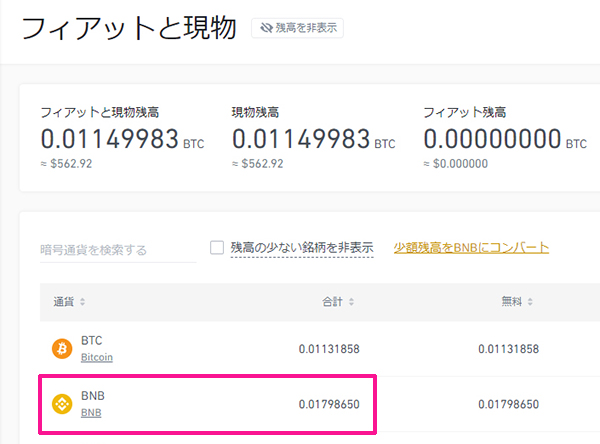This screenshot has height=444, width=600.
Task: Sort by the 合計 column arrows
Action: 351,302
